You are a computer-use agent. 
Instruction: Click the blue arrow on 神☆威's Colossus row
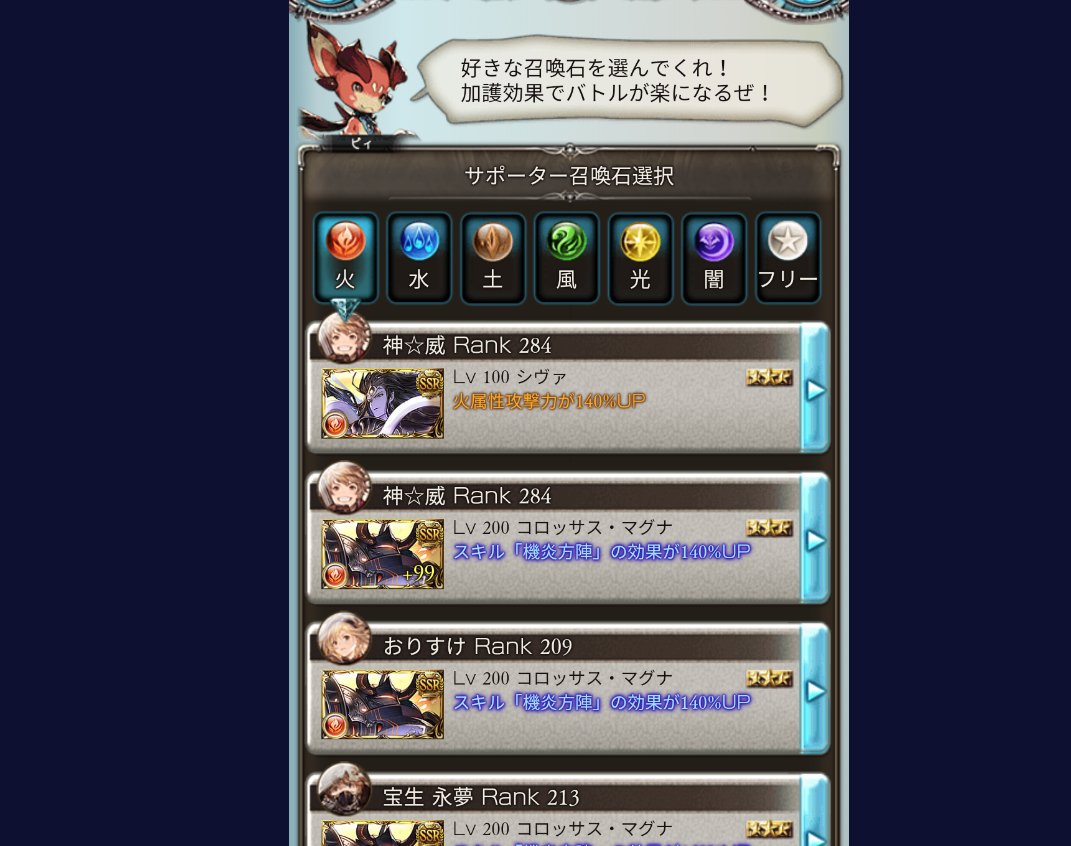point(815,540)
